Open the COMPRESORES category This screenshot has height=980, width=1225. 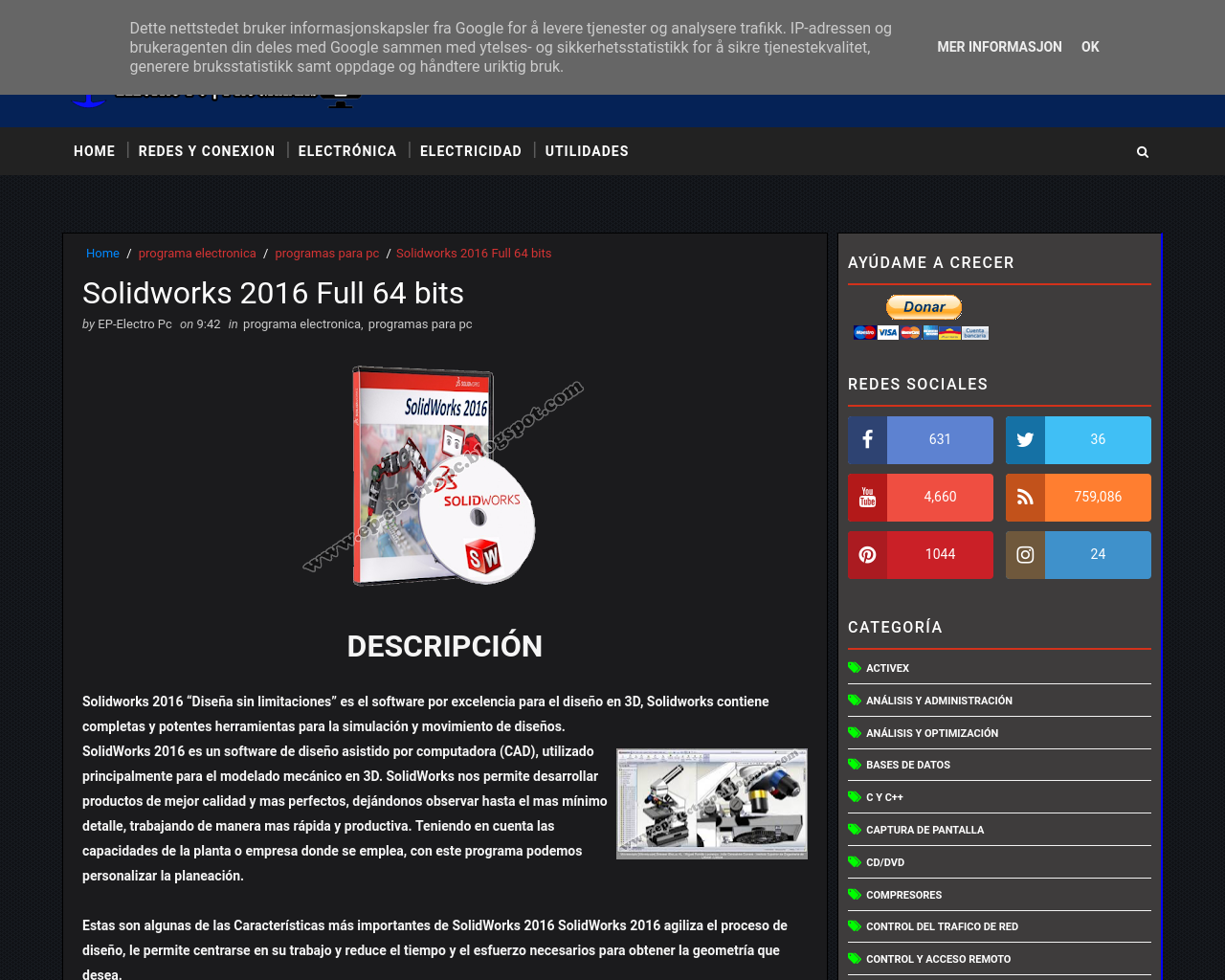[903, 895]
